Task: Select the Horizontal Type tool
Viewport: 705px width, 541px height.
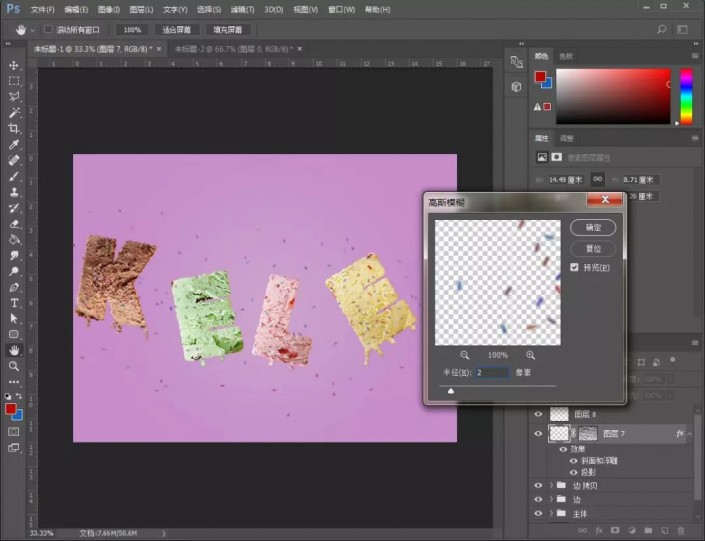Action: [14, 303]
